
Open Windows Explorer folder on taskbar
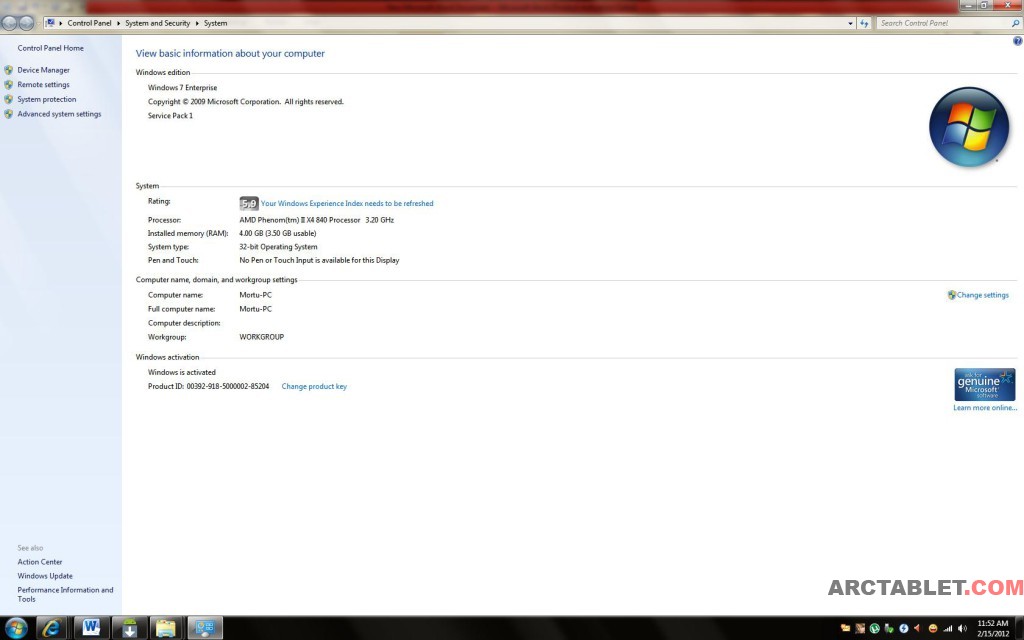[166, 628]
